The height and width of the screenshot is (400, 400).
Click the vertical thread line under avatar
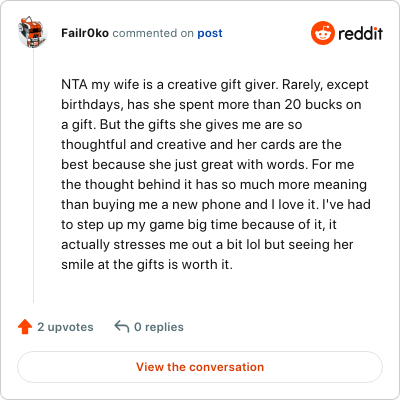[33, 176]
